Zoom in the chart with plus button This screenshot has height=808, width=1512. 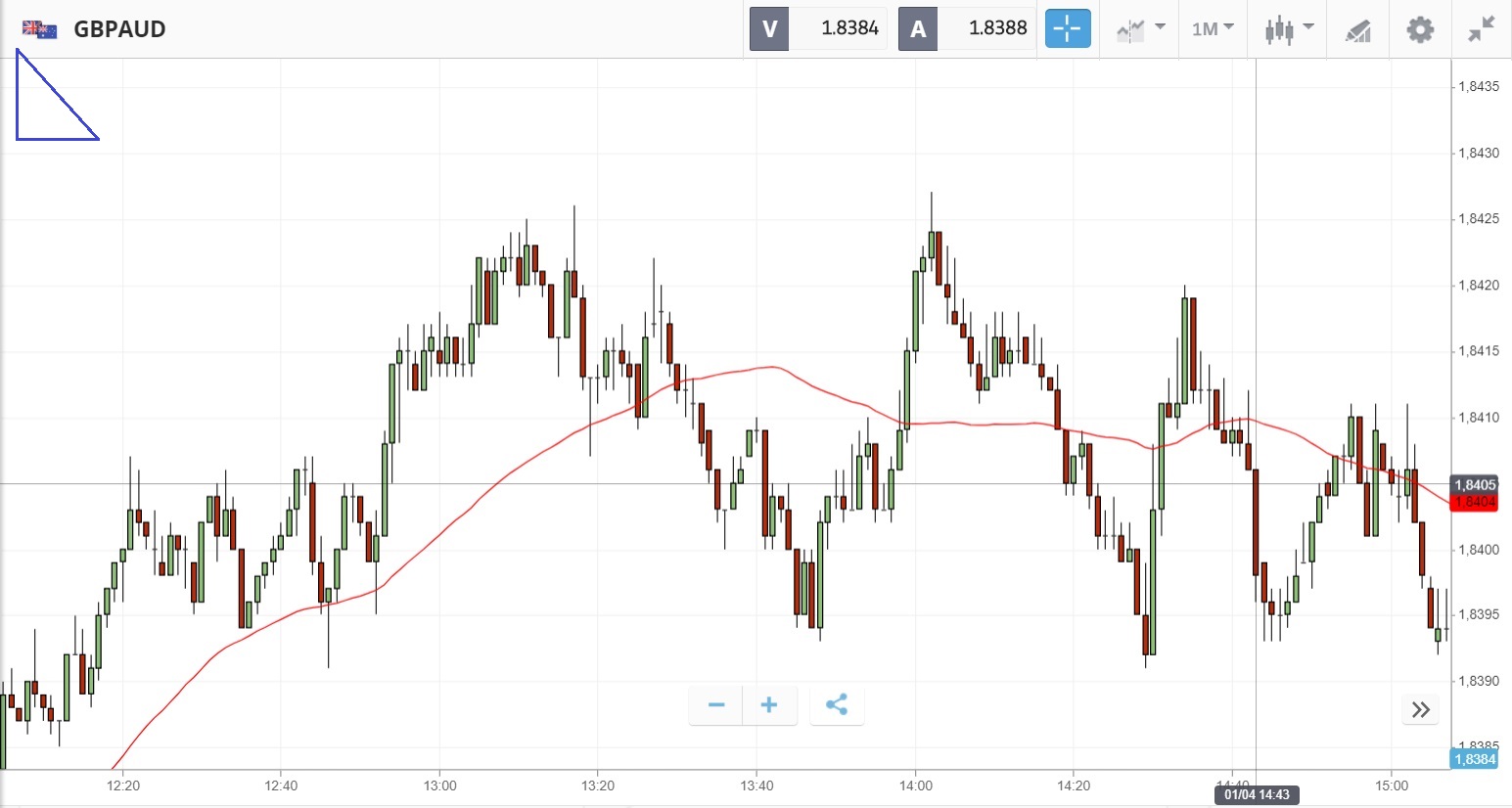click(769, 705)
